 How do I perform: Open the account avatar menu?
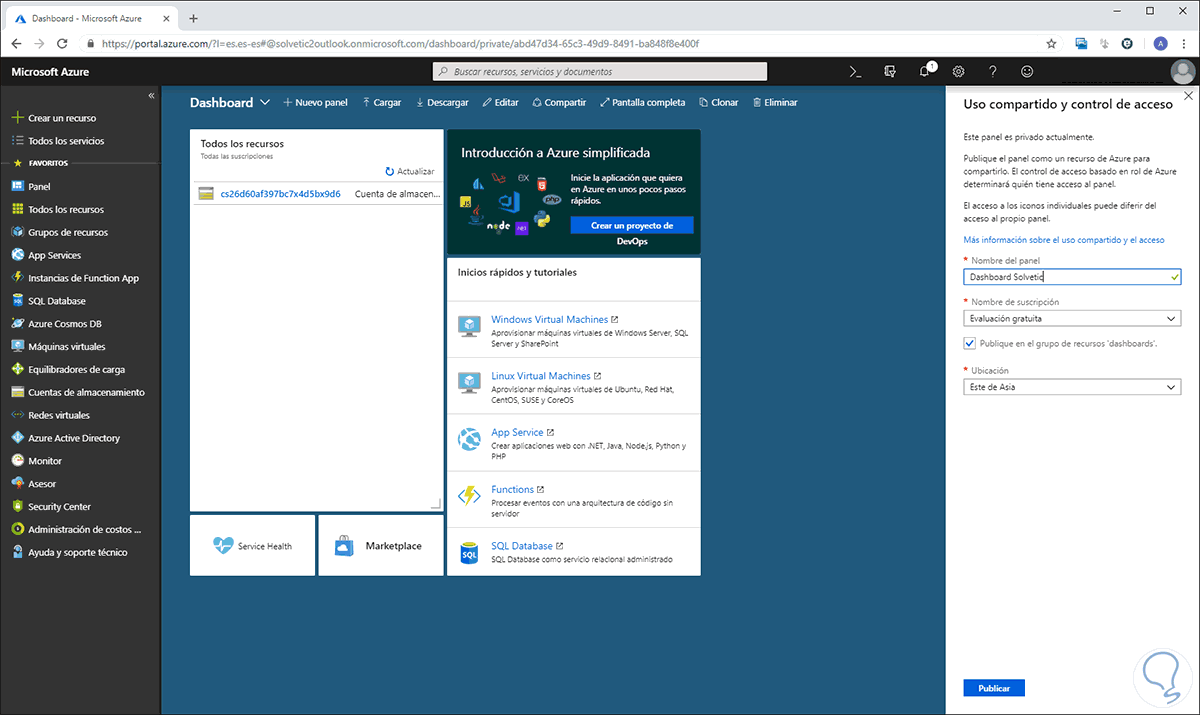pyautogui.click(x=1182, y=72)
